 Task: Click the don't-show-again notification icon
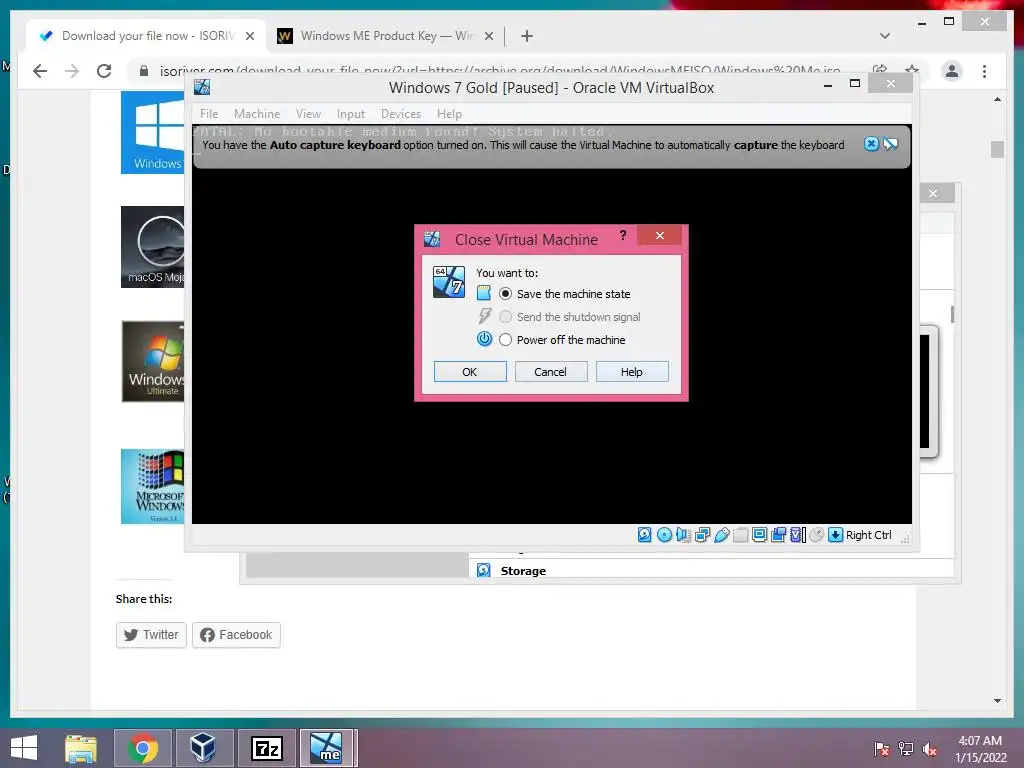(891, 144)
